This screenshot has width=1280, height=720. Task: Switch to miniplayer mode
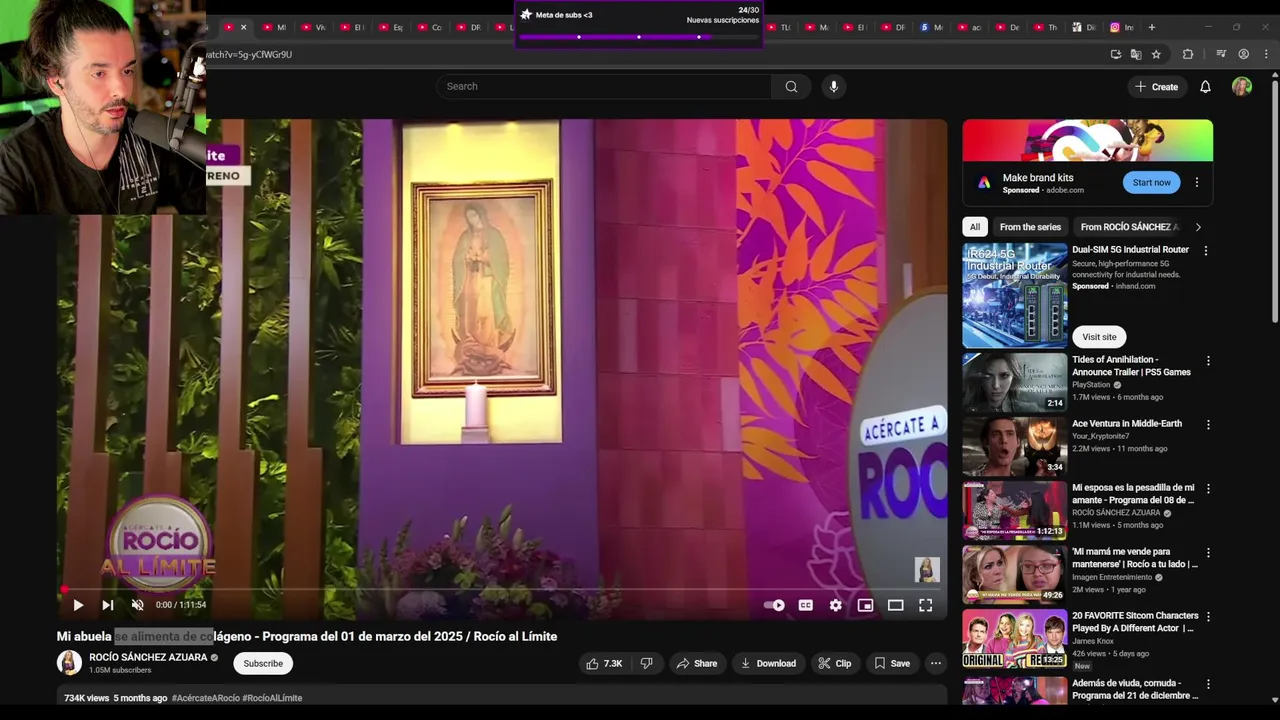tap(866, 605)
